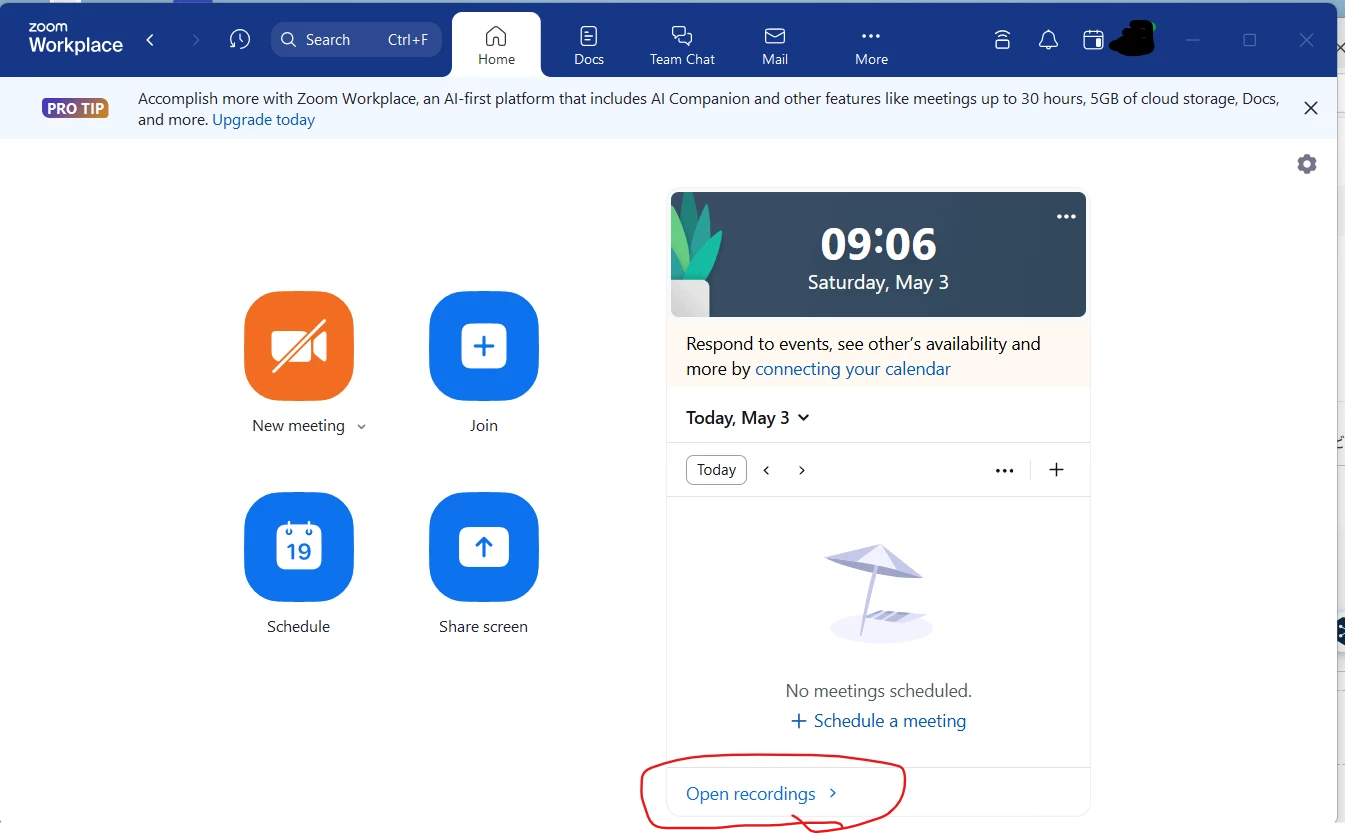The image size is (1345, 834).
Task: Click the Zoom Rooms pairing icon
Action: [x=1002, y=40]
